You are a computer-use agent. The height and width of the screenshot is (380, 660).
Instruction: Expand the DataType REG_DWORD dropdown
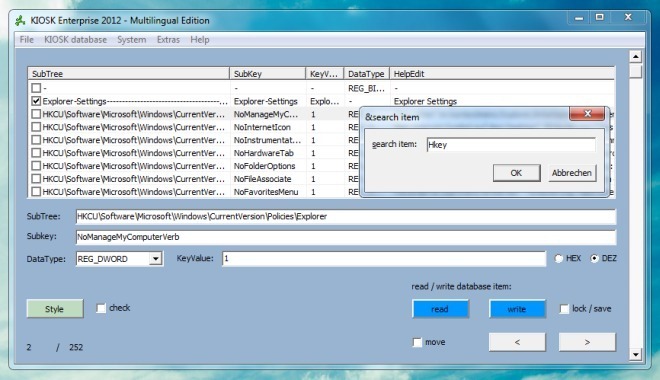(156, 258)
